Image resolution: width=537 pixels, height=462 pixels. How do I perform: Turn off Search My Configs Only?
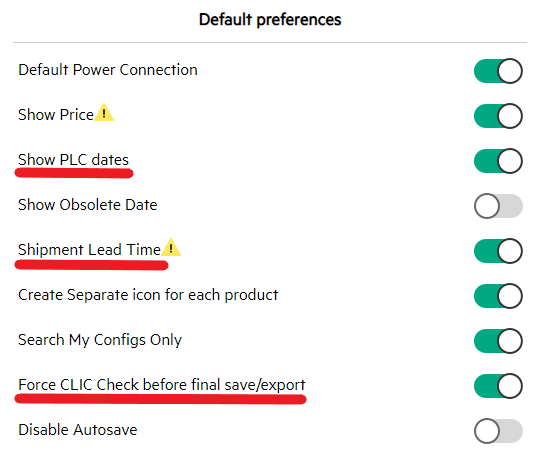498,341
